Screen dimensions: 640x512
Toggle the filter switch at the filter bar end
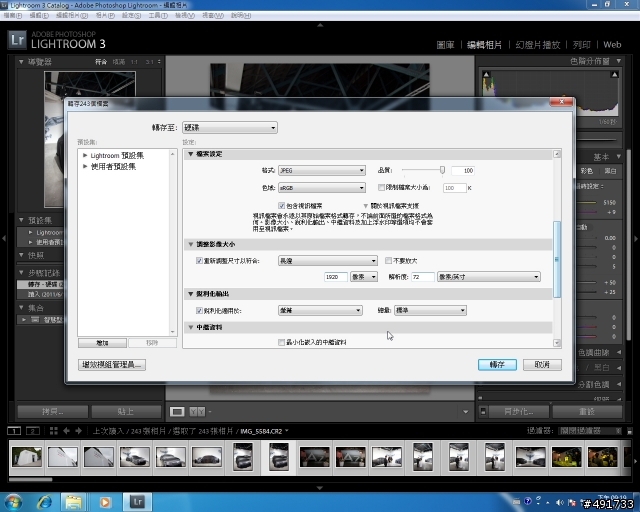click(x=629, y=431)
